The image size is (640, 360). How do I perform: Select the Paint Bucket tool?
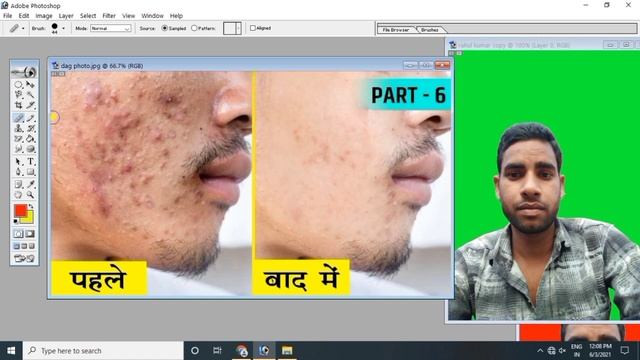tap(31, 139)
